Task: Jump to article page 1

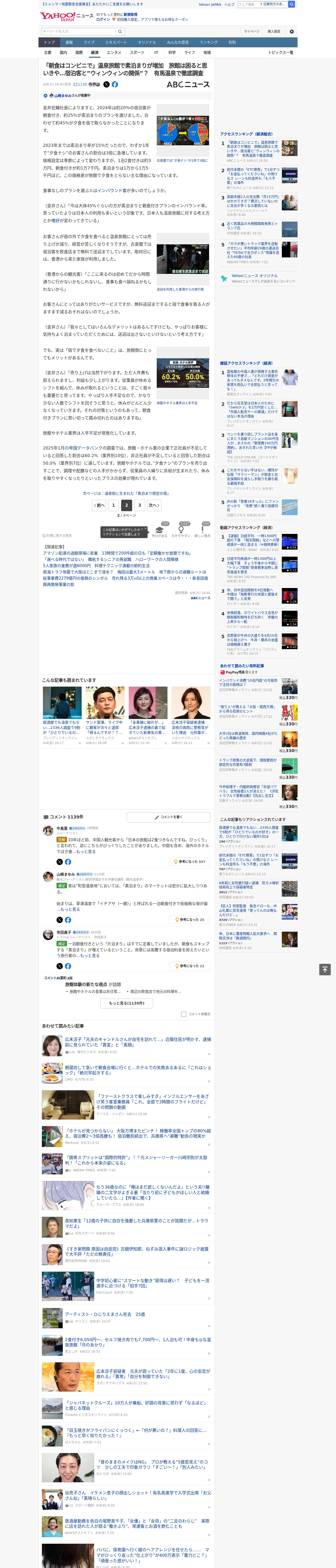Action: (x=113, y=505)
